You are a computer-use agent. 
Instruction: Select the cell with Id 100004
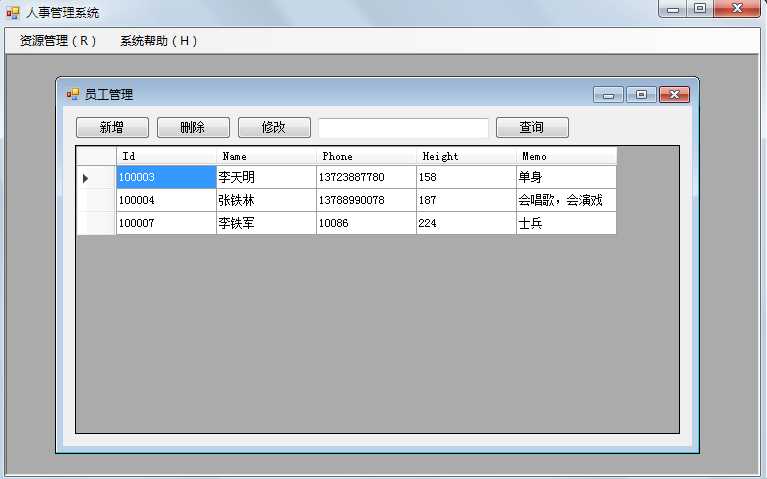tap(166, 200)
